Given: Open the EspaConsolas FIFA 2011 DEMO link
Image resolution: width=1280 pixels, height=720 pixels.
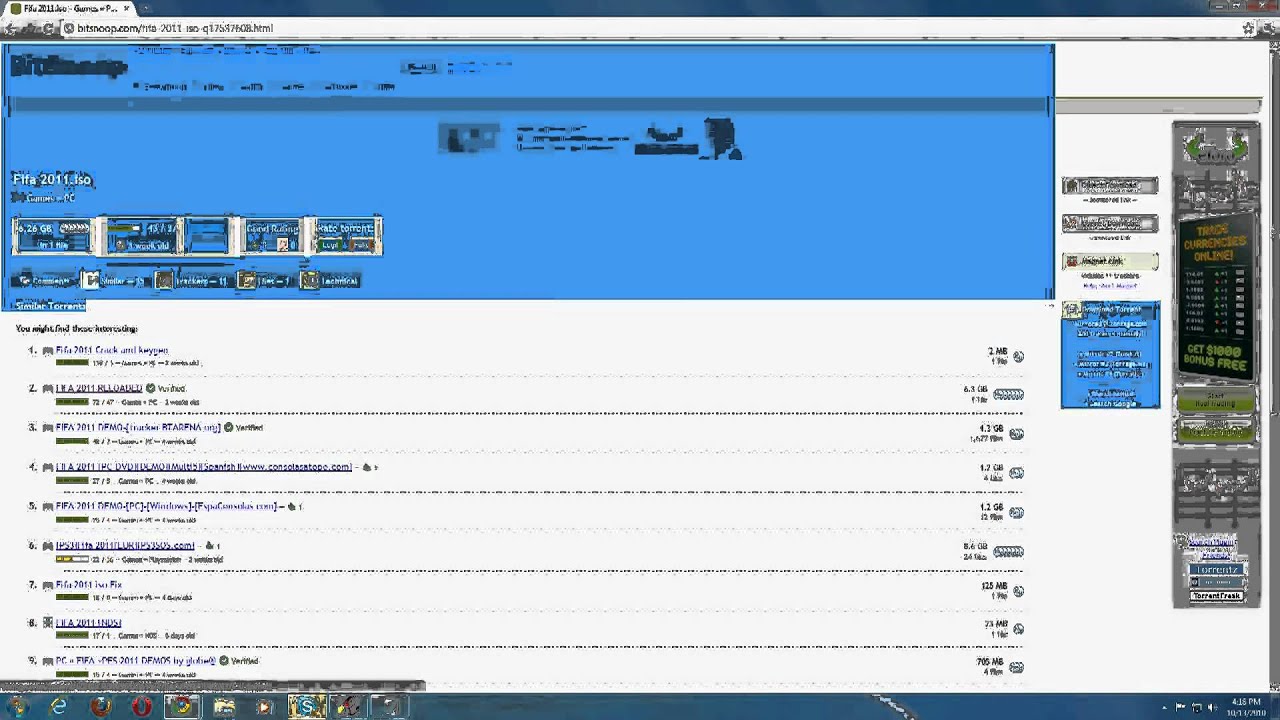Looking at the screenshot, I should (166, 506).
